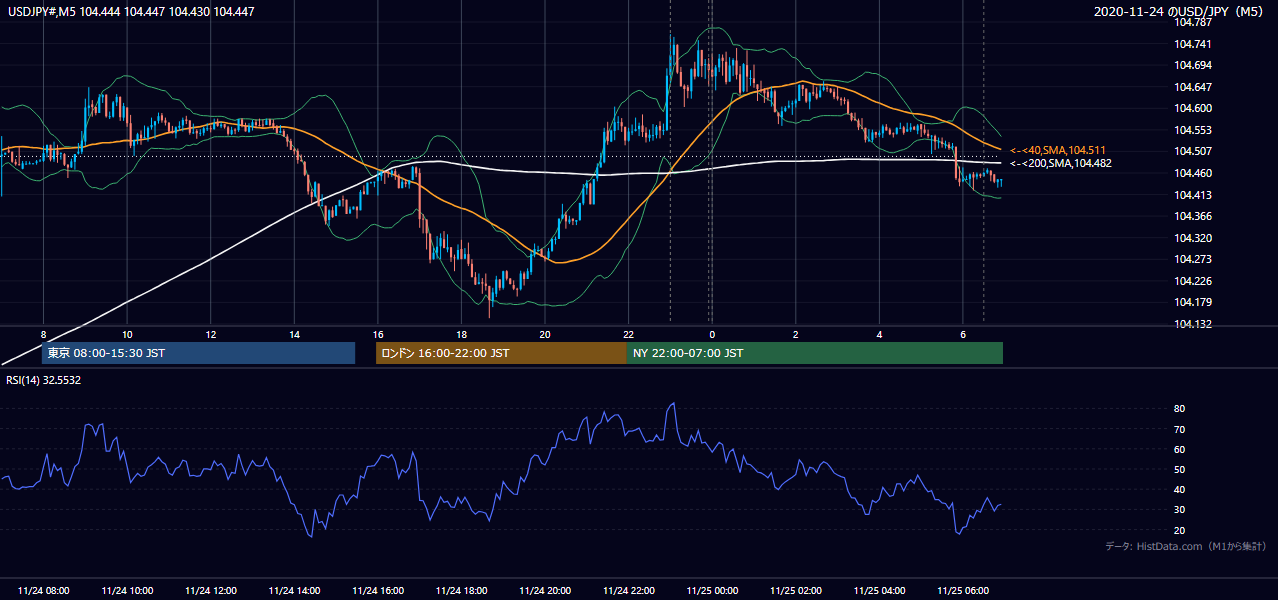The width and height of the screenshot is (1278, 600).
Task: Click the '11/24 12:00' time axis label
Action: tap(211, 591)
